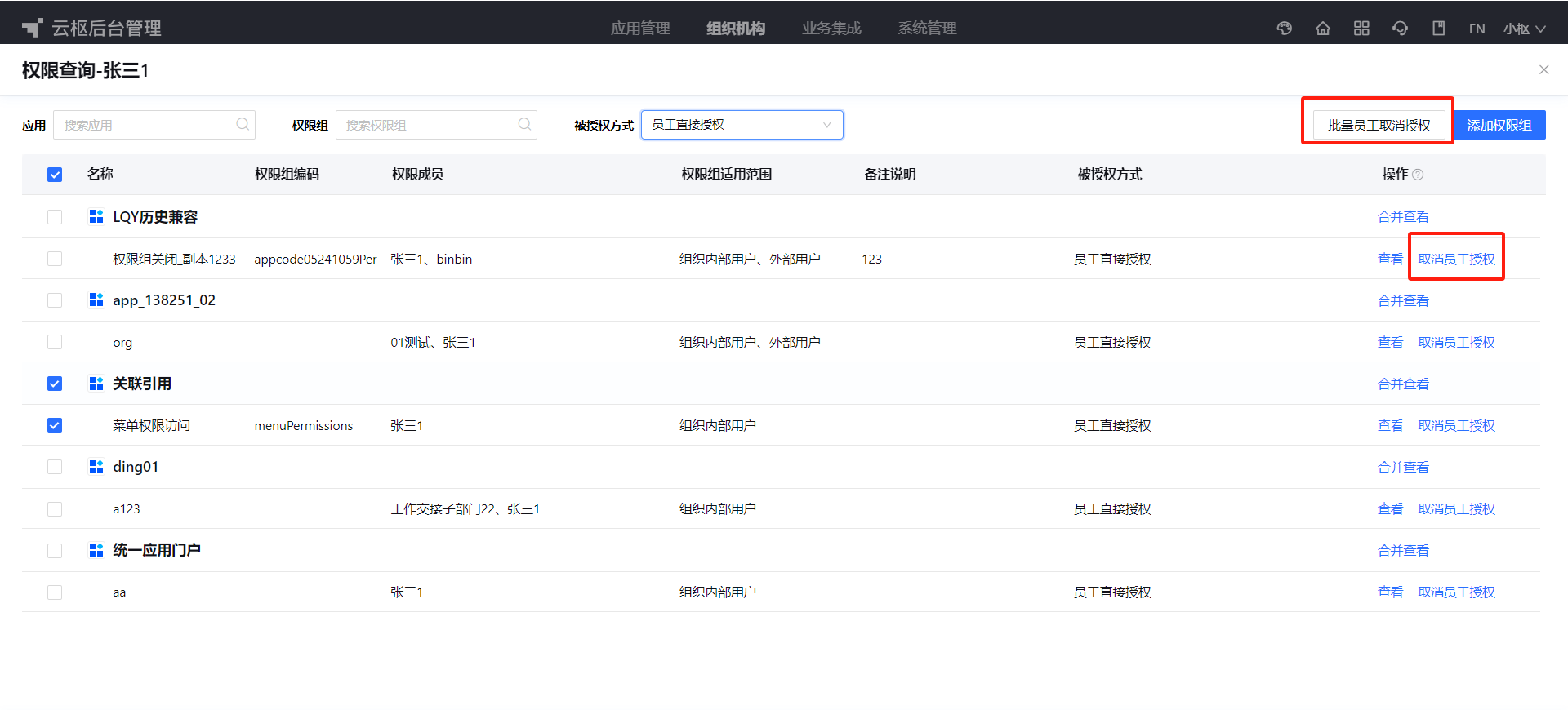Click 取消员工授权 for org row
1568x710 pixels.
click(1456, 342)
